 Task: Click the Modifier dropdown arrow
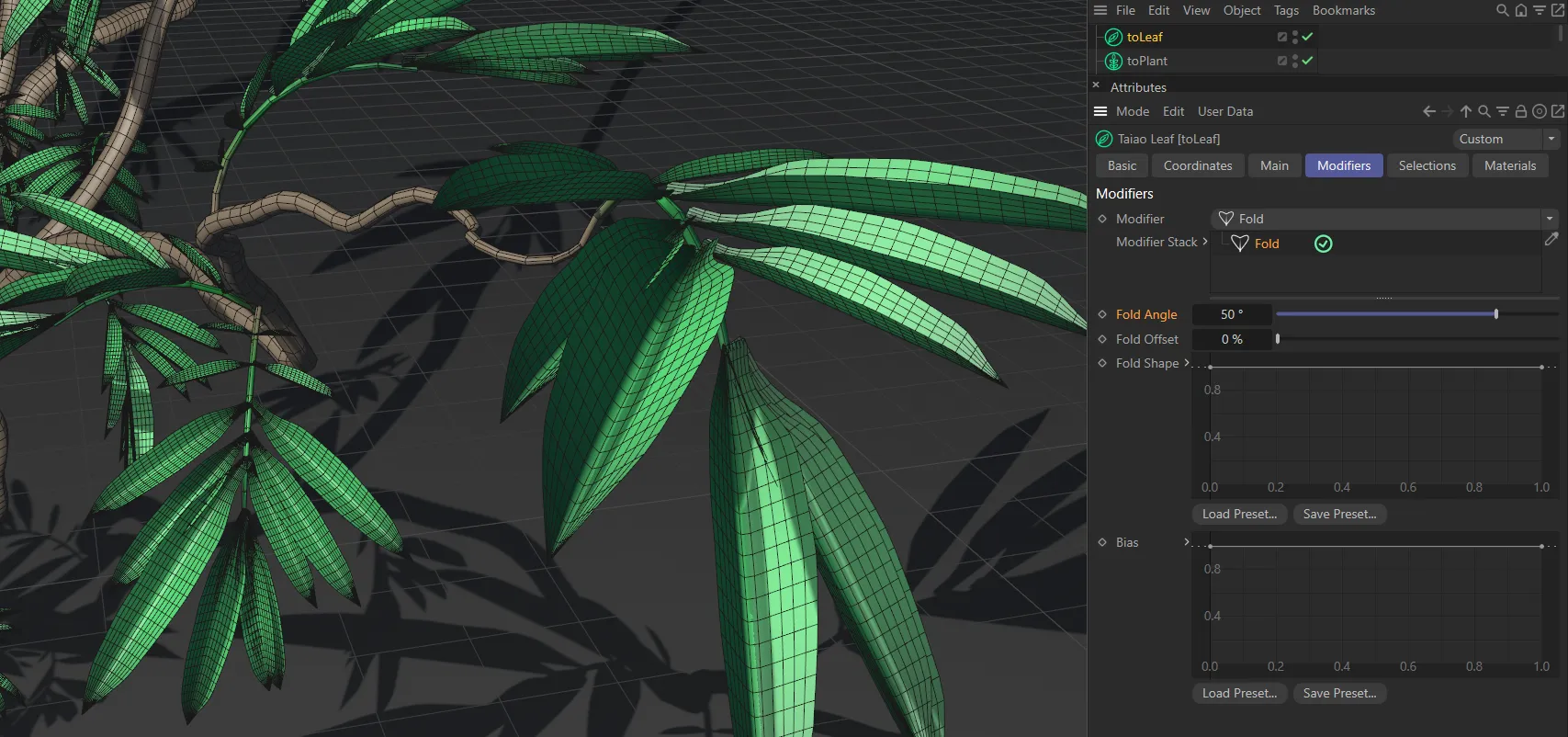click(x=1550, y=219)
